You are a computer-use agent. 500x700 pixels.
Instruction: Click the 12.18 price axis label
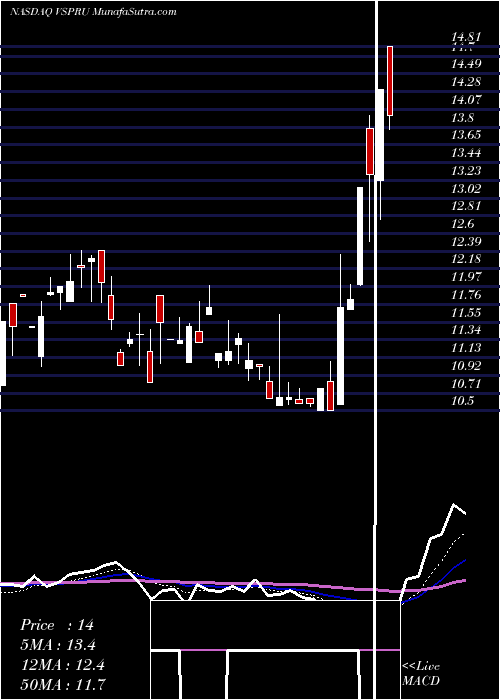[x=466, y=259]
